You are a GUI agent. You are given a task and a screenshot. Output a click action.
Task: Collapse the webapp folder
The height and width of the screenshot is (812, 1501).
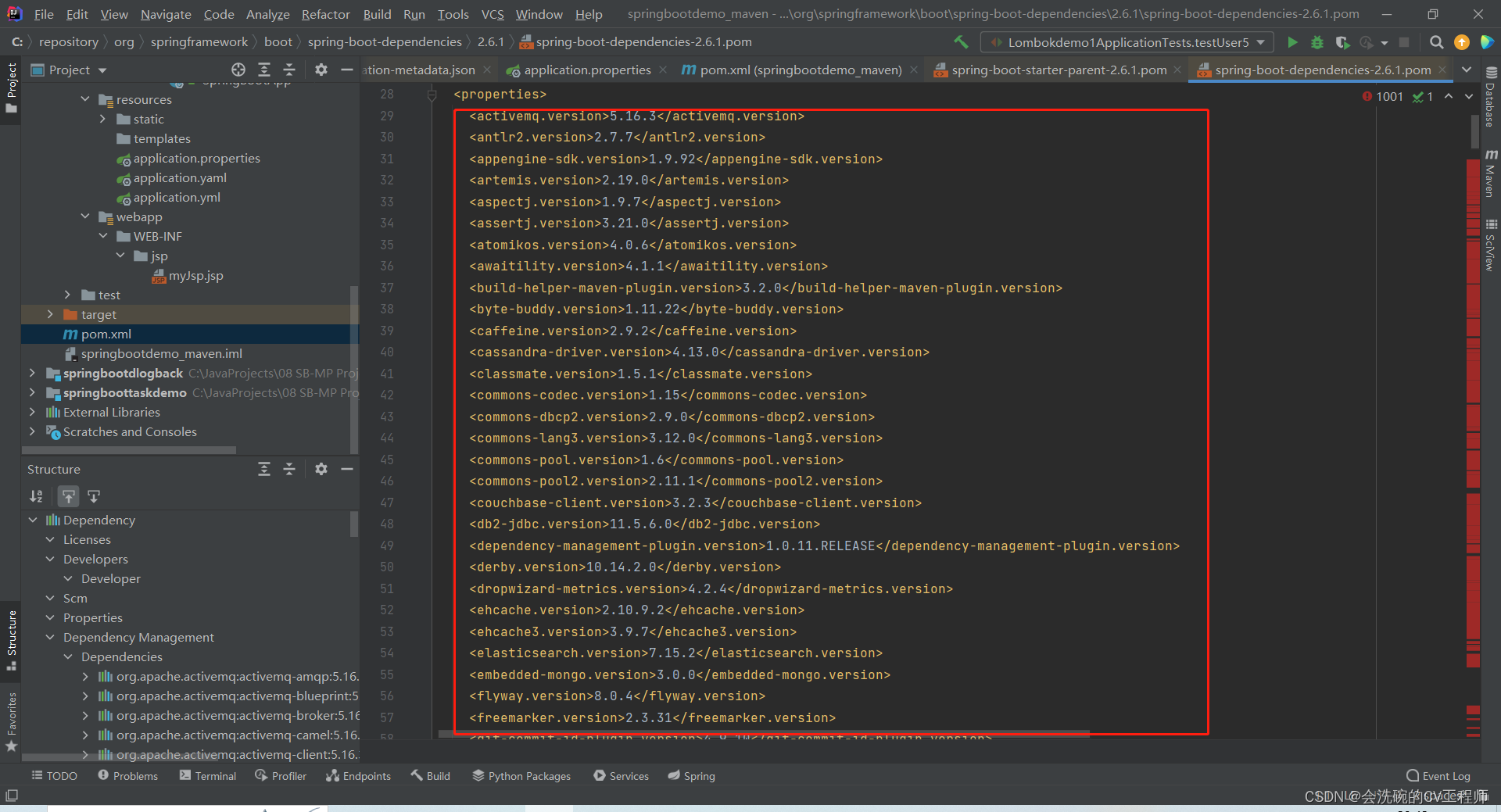tap(85, 216)
